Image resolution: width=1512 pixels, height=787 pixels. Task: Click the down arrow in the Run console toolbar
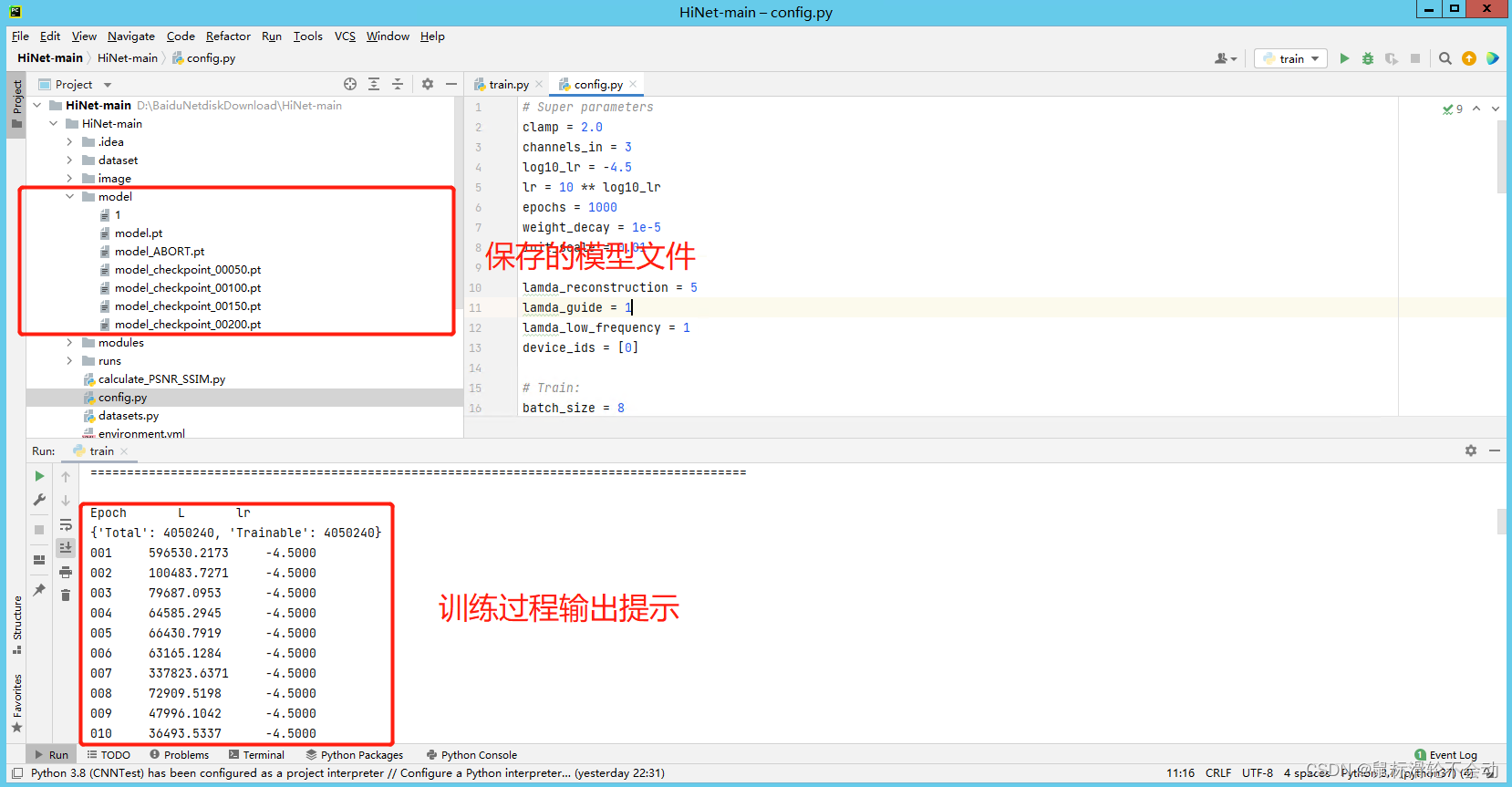point(66,500)
